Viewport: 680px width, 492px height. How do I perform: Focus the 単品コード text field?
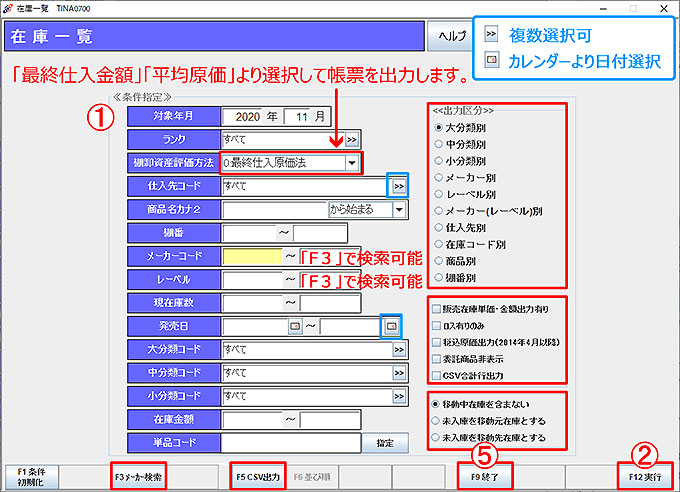tap(291, 443)
